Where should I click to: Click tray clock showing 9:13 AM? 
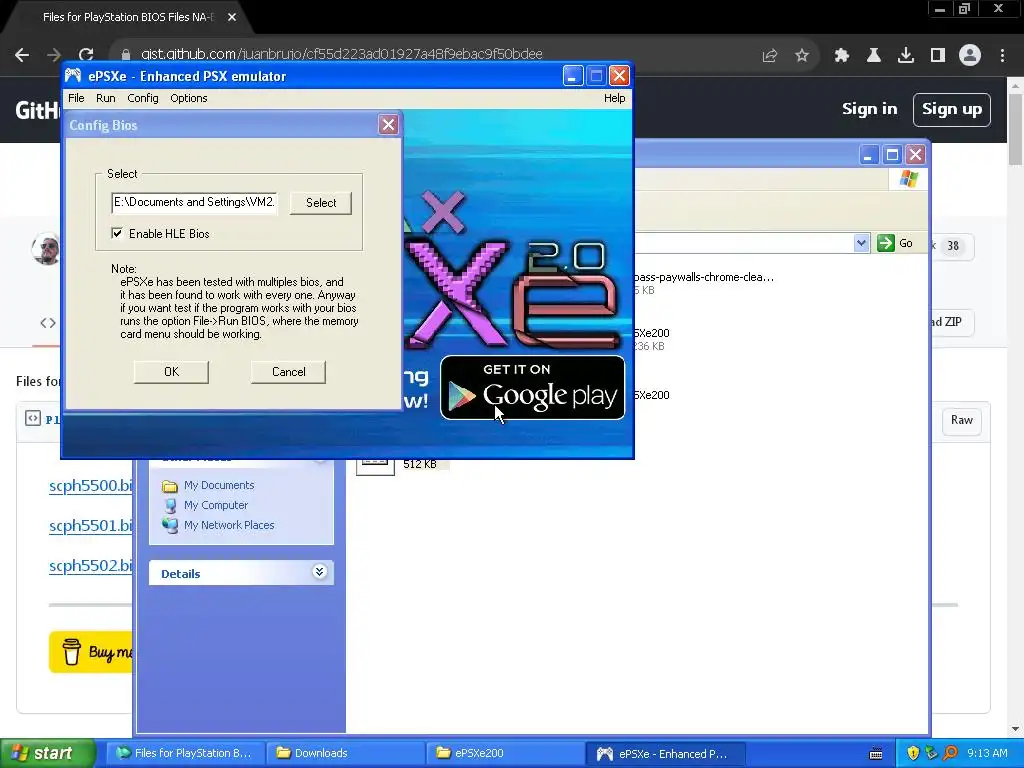987,753
